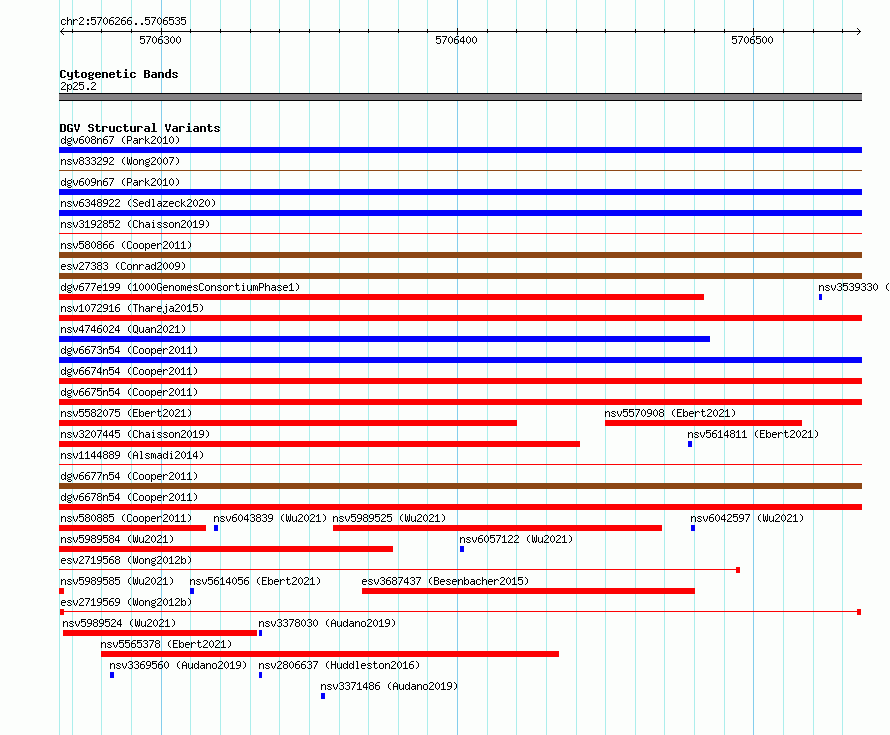Viewport: 890px width, 735px height.
Task: Open esv27383 (Conrad2009) variant label
Action: [123, 266]
